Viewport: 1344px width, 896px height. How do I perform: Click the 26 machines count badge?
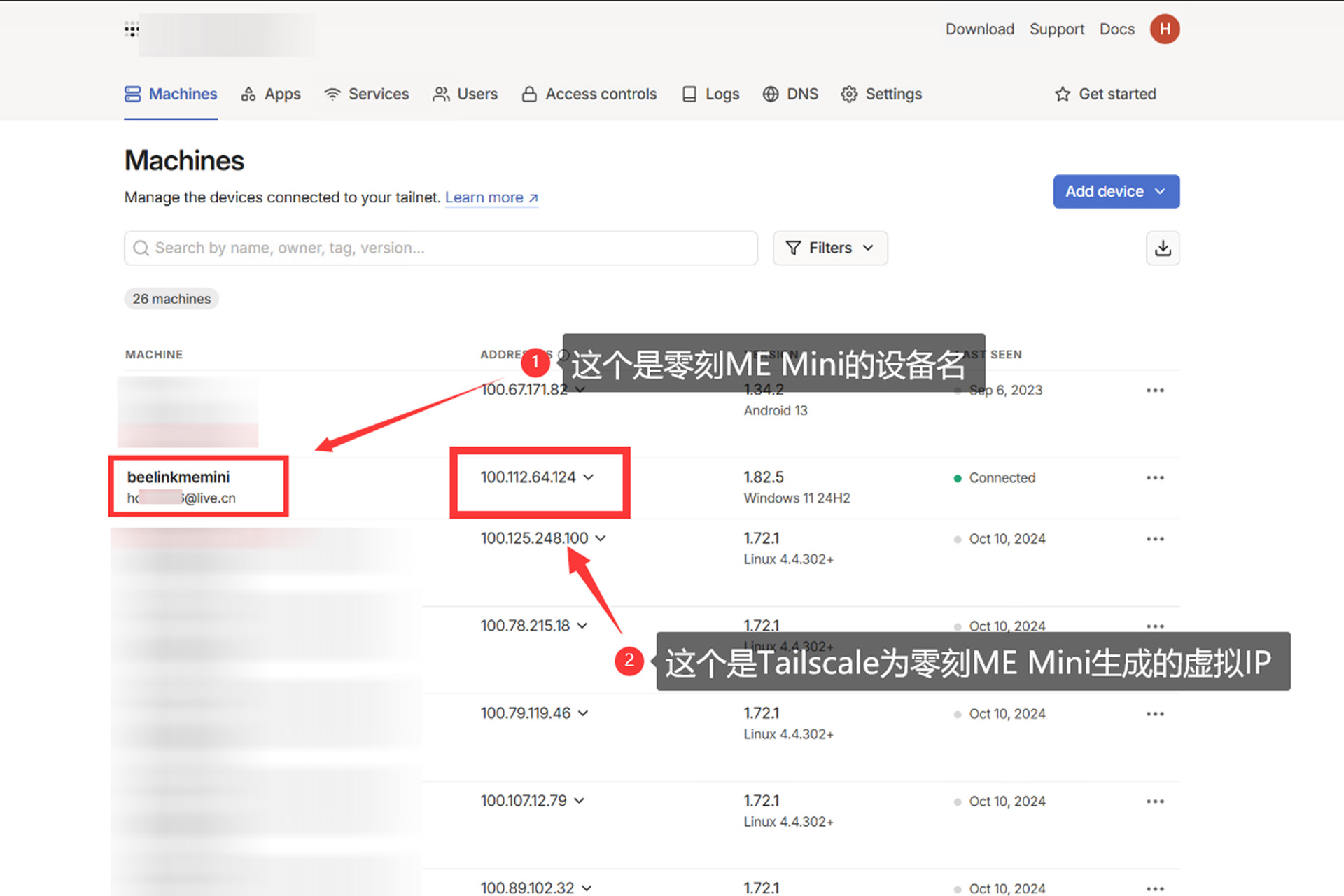(x=171, y=299)
